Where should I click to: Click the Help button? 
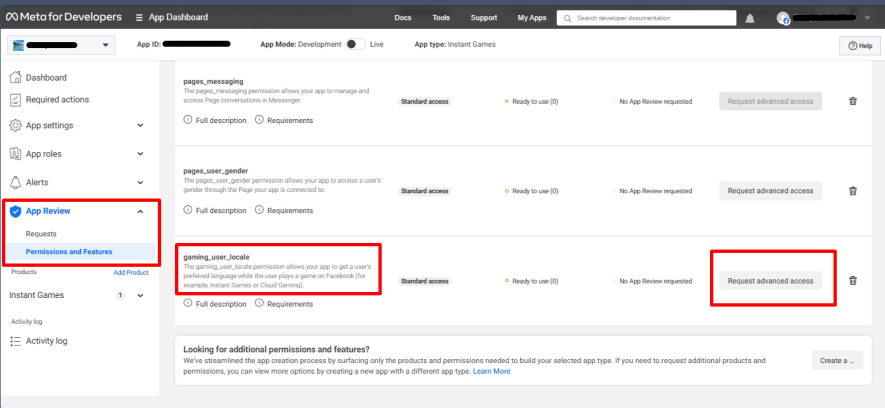pos(860,46)
